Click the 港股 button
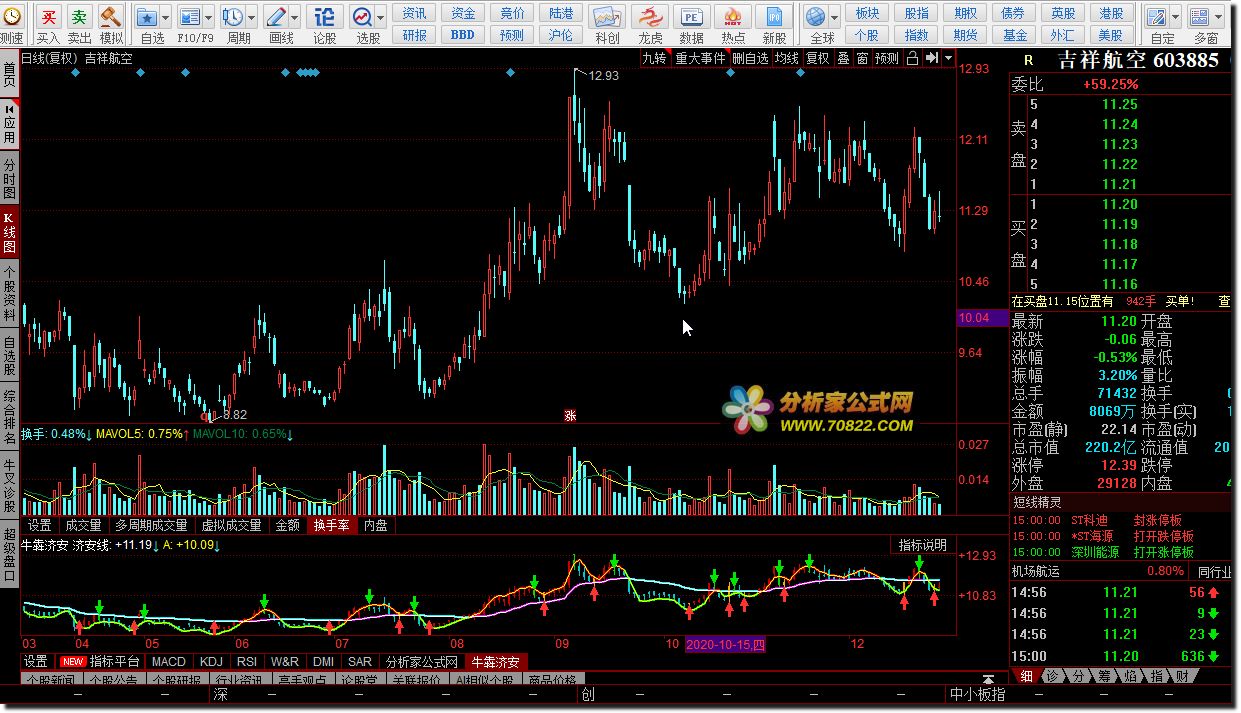Image resolution: width=1241 pixels, height=713 pixels. [1110, 13]
